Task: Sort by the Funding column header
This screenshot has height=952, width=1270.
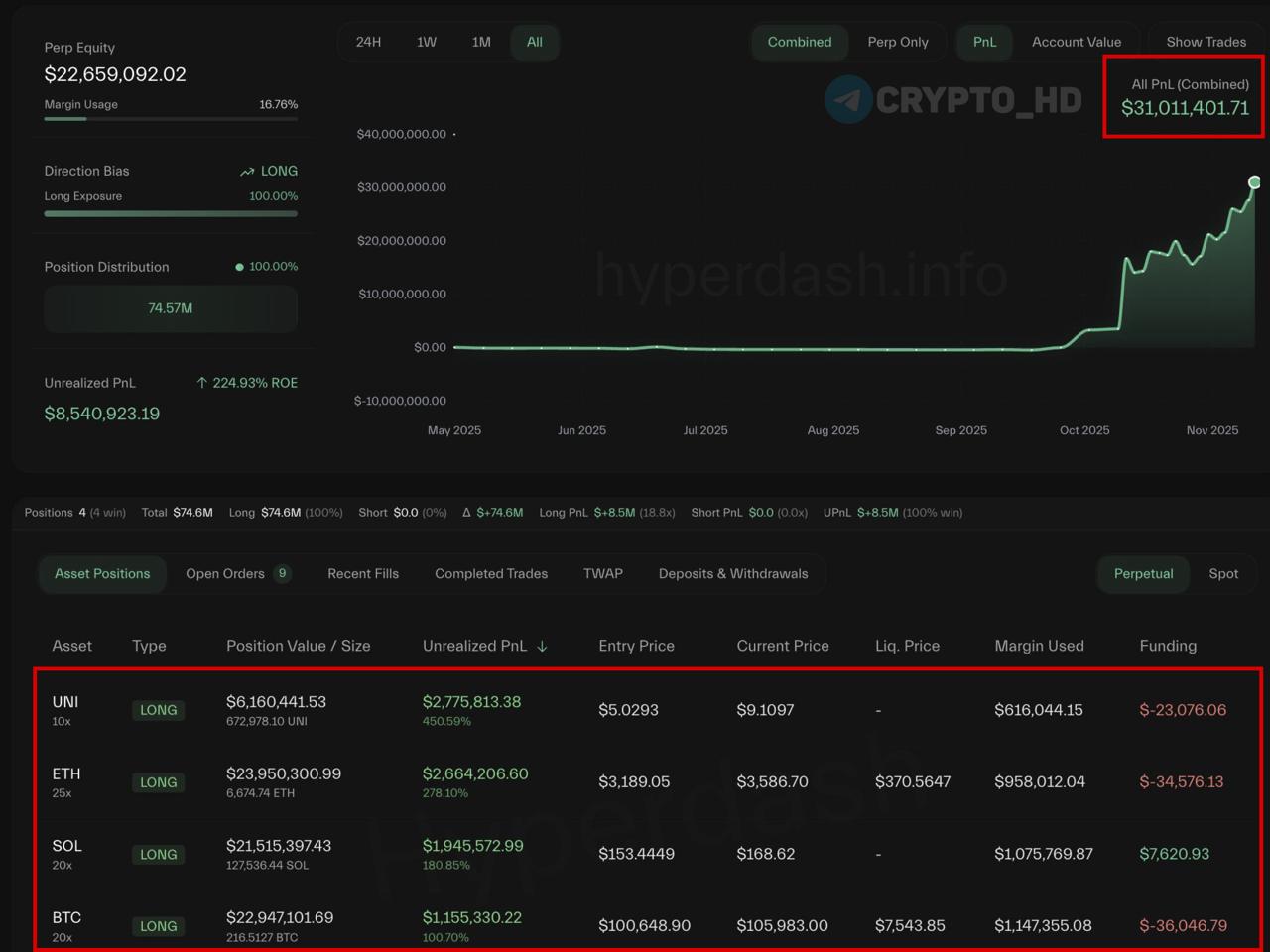Action: pos(1168,646)
